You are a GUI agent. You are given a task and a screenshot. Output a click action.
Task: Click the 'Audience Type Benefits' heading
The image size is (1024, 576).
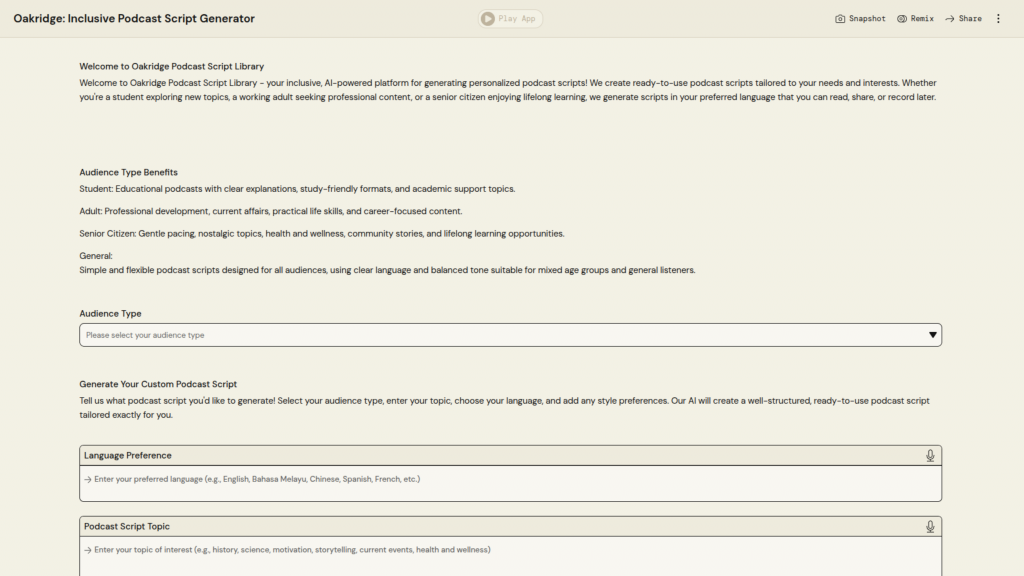point(128,172)
